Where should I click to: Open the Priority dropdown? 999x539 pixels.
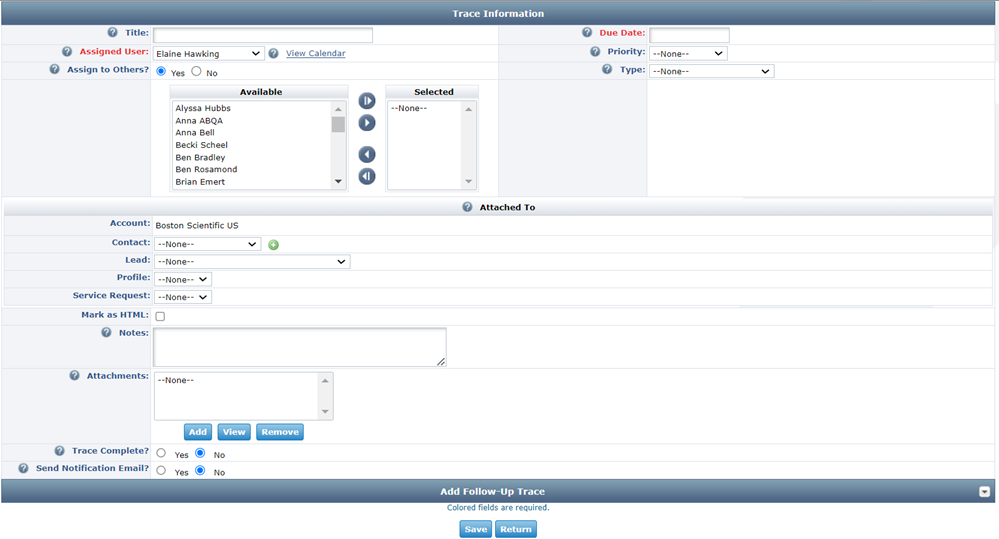(688, 54)
